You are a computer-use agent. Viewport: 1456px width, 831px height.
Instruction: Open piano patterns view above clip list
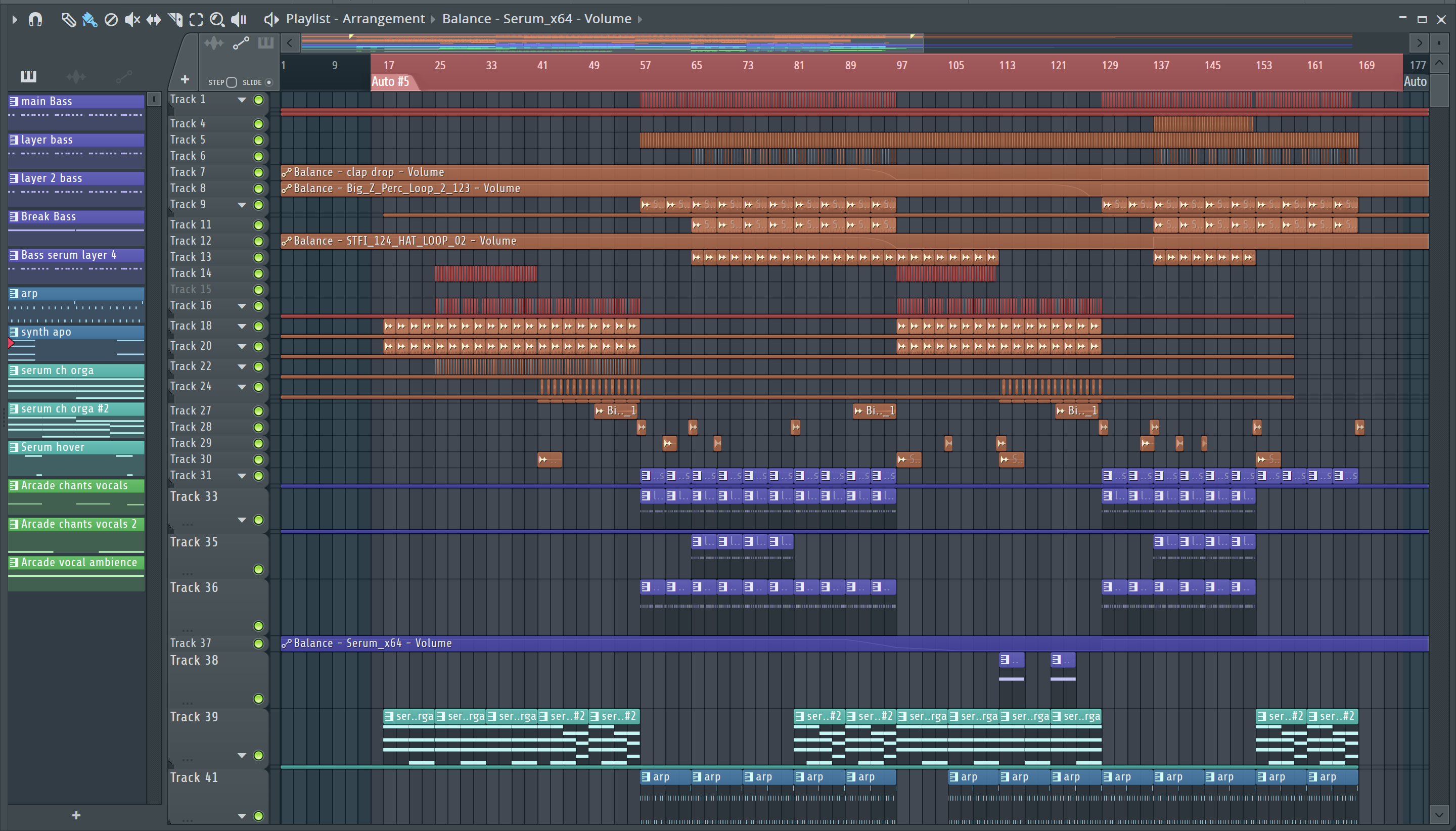pyautogui.click(x=28, y=76)
